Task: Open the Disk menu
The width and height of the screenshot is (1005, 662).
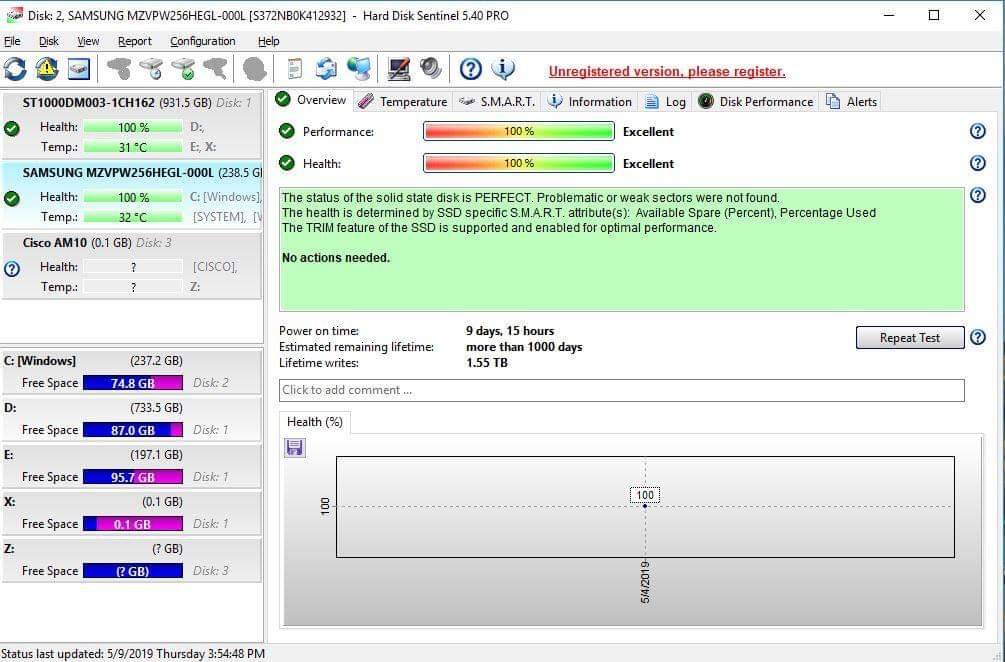Action: [49, 41]
